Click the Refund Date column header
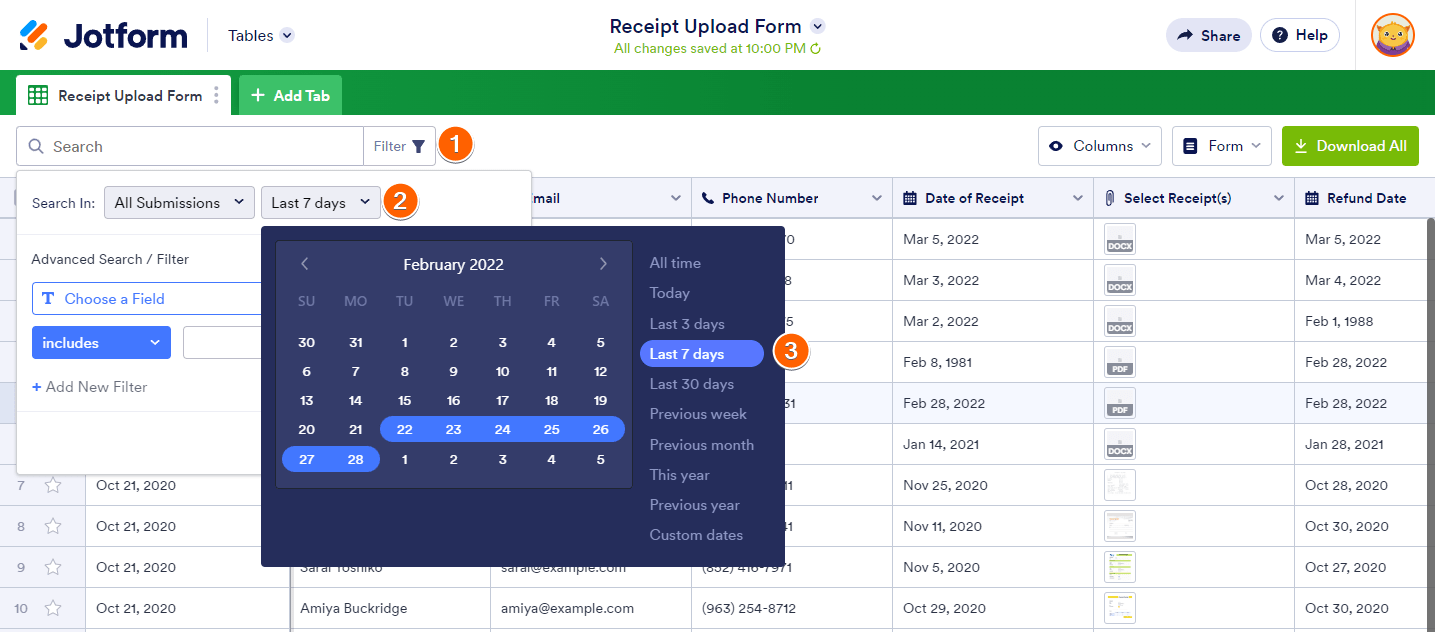 1365,198
